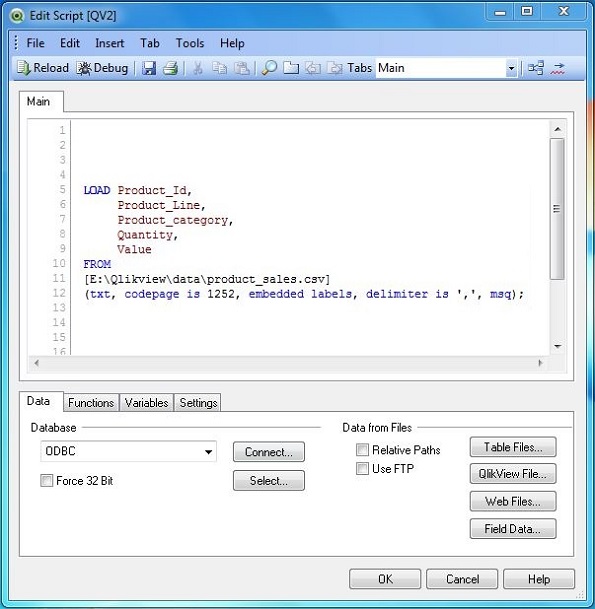The width and height of the screenshot is (595, 609).
Task: Open the Edit menu
Action: pos(70,43)
